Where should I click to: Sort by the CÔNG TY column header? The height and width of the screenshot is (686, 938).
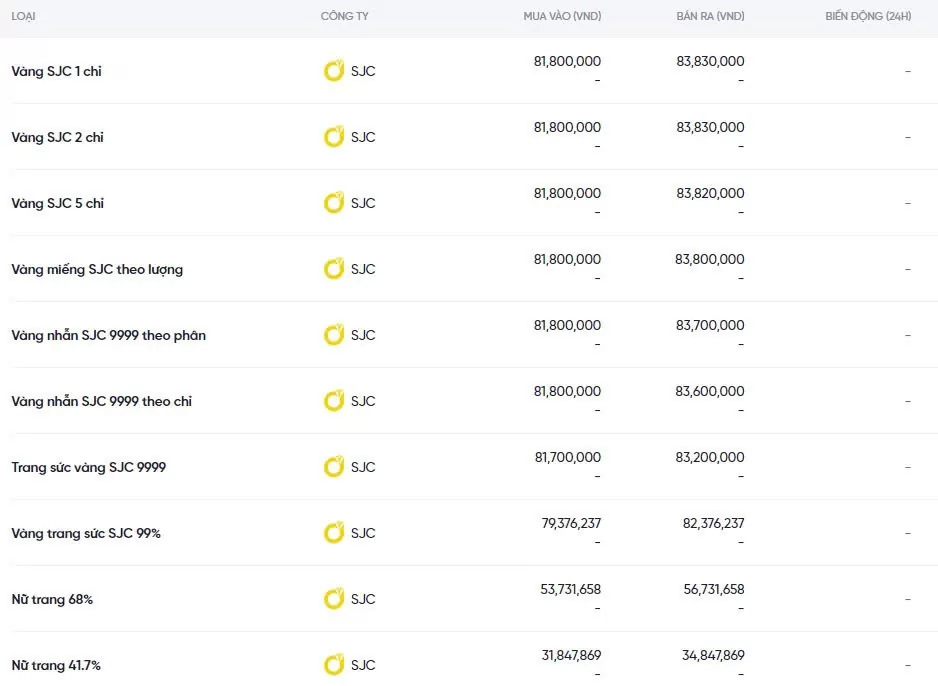(x=344, y=17)
